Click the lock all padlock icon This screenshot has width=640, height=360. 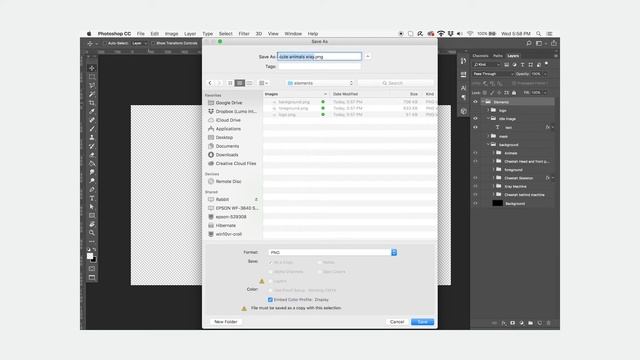click(x=514, y=93)
